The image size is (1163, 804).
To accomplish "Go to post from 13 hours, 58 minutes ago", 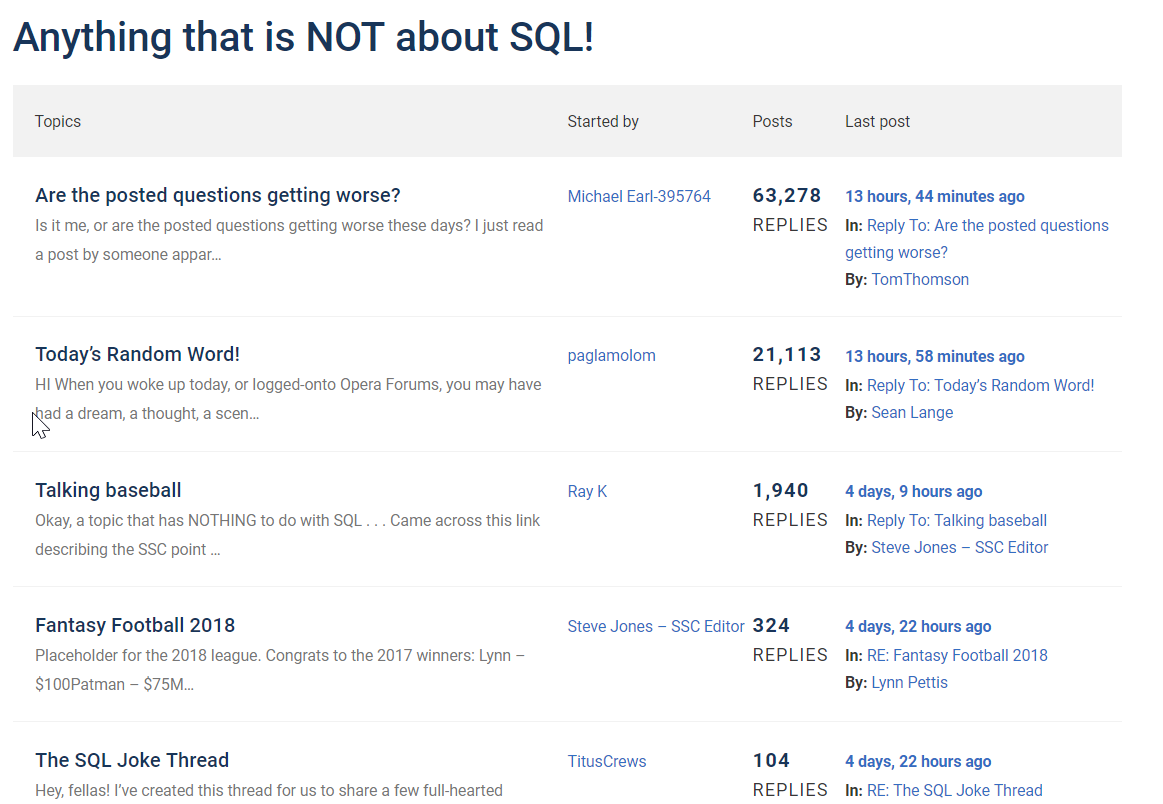I will pos(934,356).
